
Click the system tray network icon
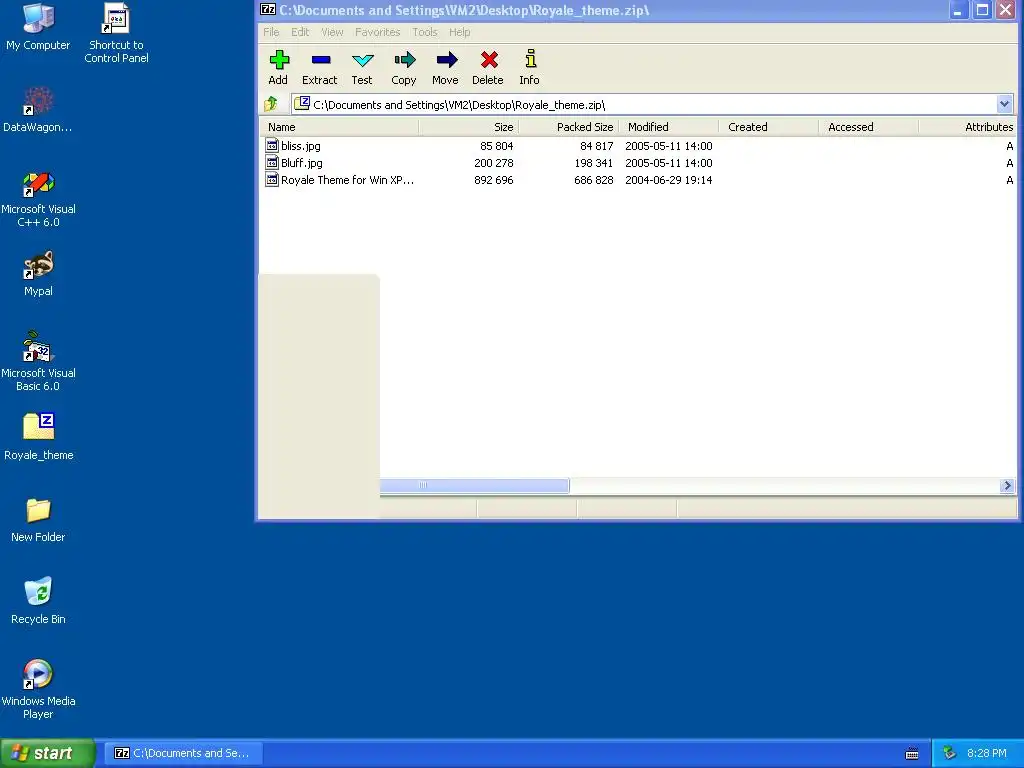tap(950, 753)
